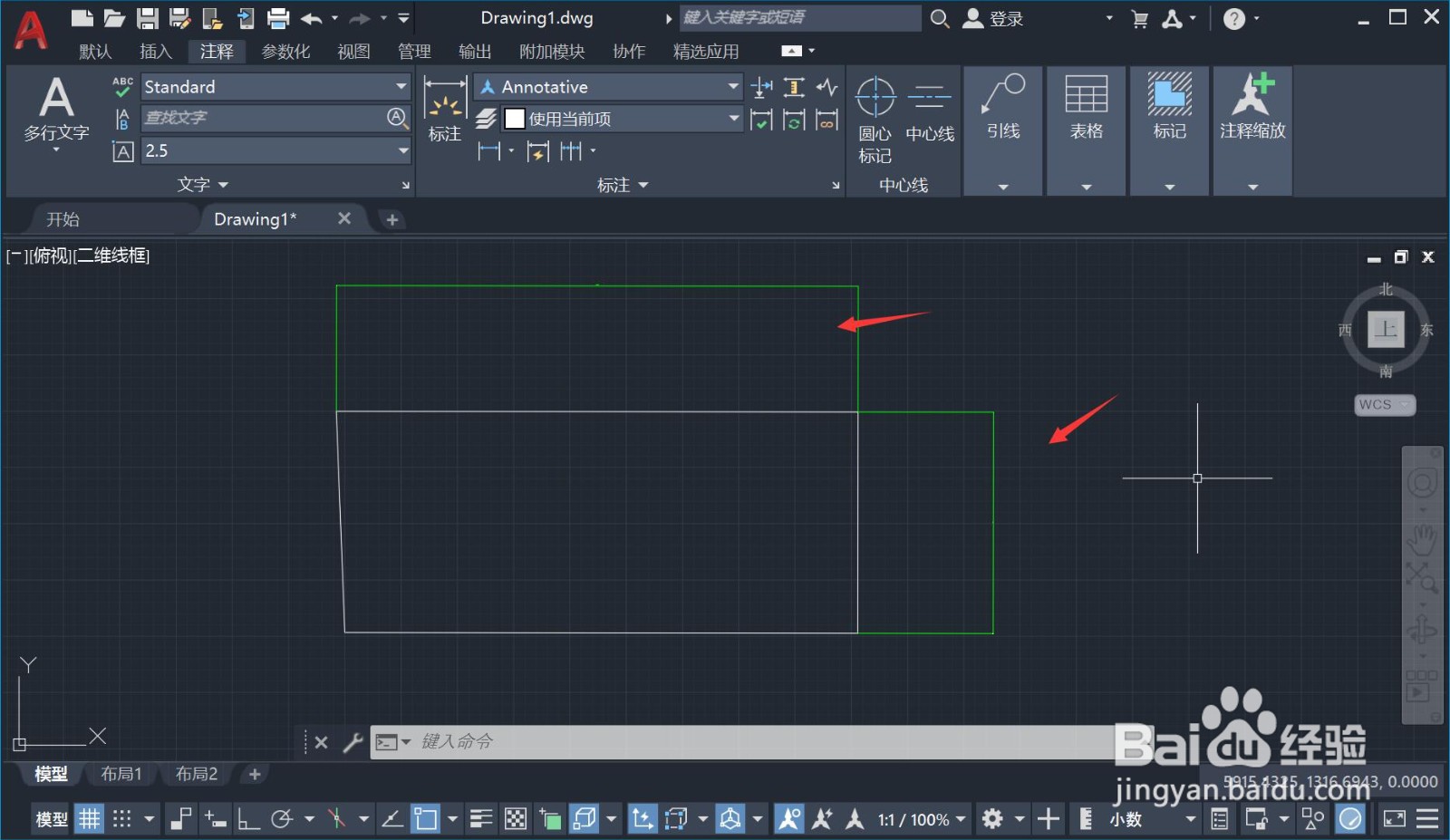This screenshot has width=1450, height=840.
Task: Toggle ortho mode in status bar
Action: click(247, 819)
